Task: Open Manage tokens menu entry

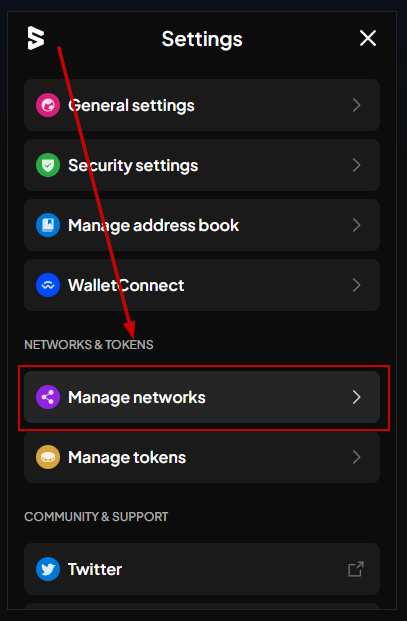Action: coord(202,457)
